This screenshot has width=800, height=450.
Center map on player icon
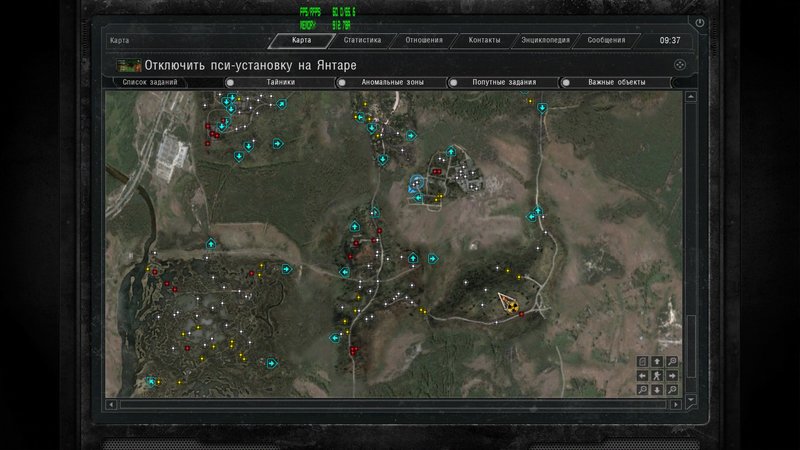(x=657, y=375)
